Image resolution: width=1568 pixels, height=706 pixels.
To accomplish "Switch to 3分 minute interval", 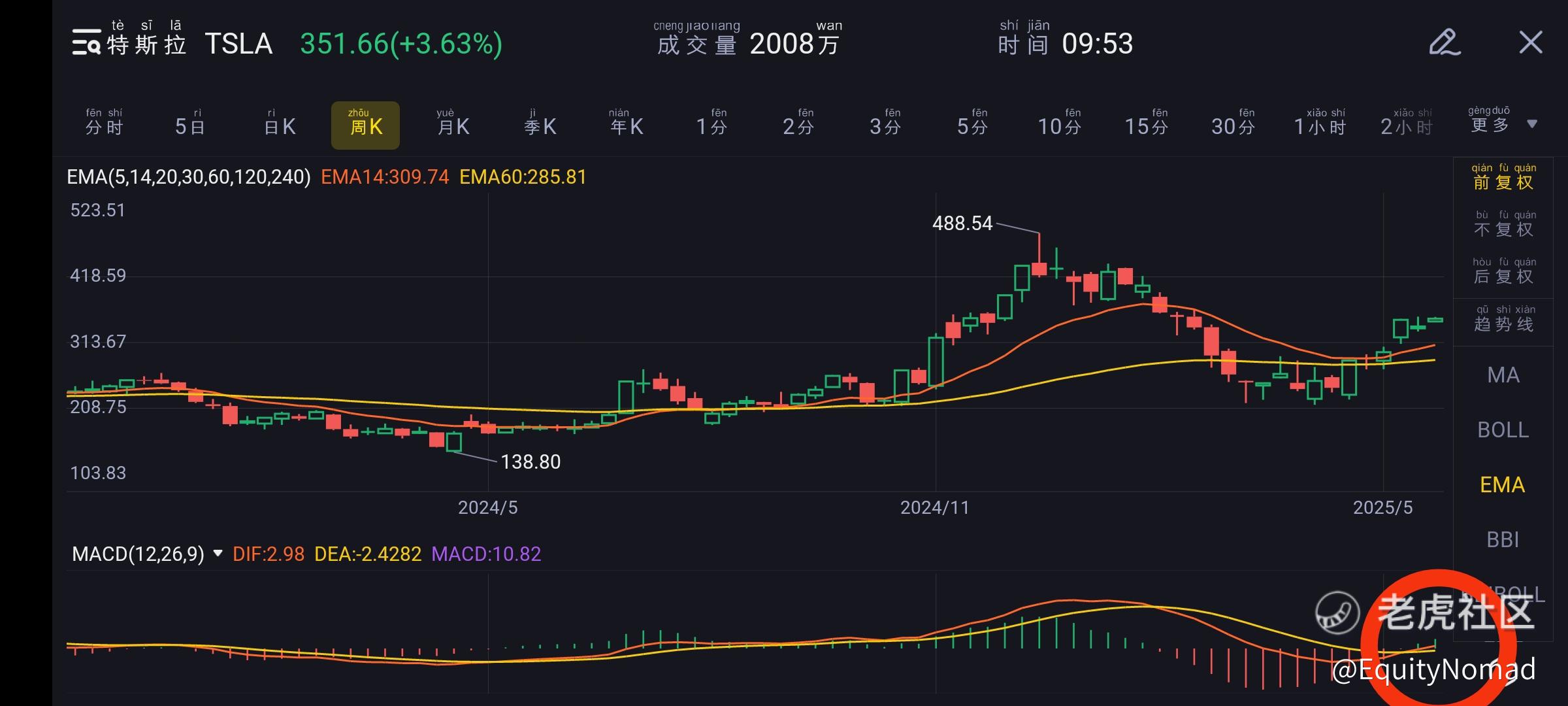I will point(885,124).
